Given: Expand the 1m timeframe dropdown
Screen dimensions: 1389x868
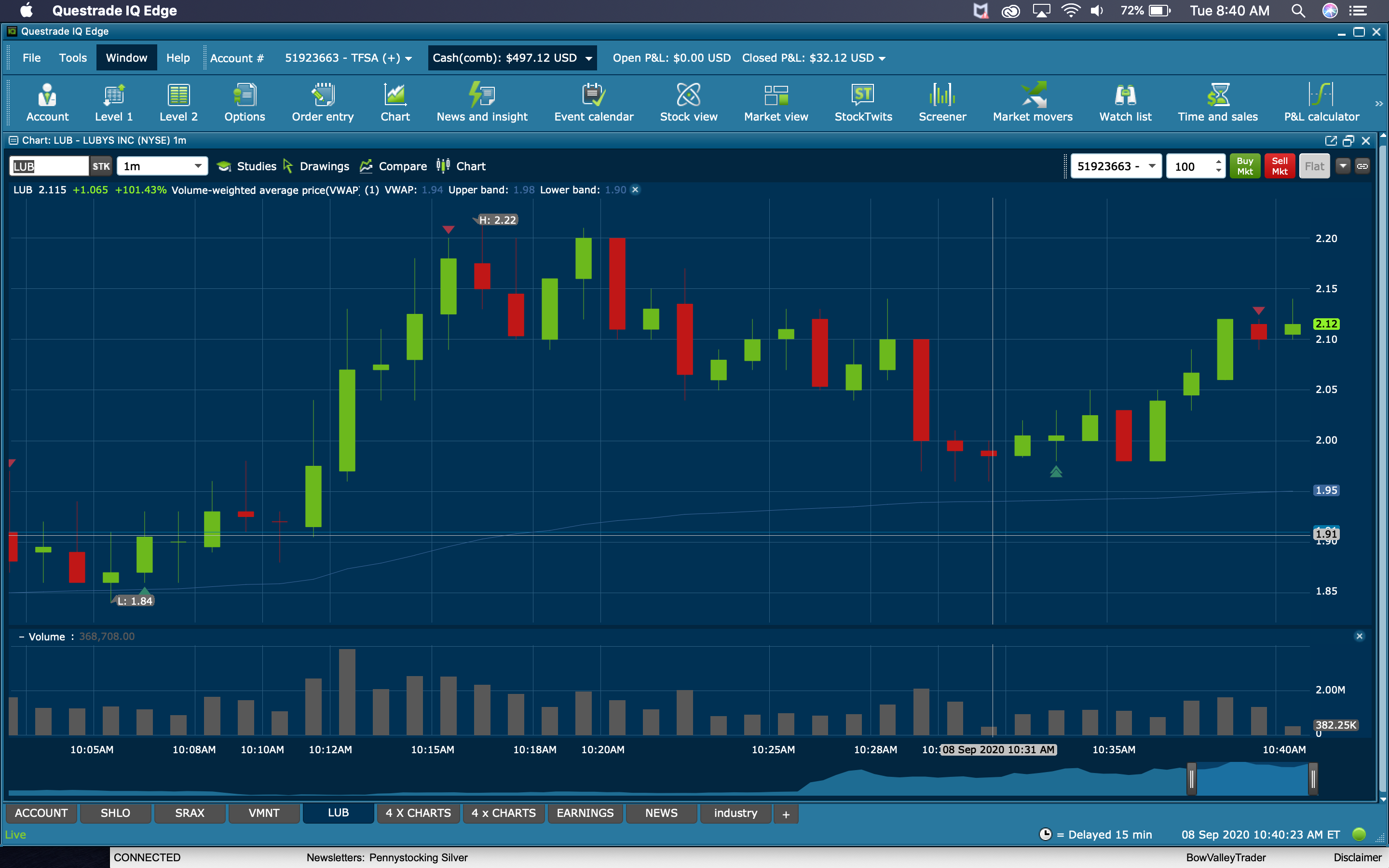Looking at the screenshot, I should click(197, 166).
